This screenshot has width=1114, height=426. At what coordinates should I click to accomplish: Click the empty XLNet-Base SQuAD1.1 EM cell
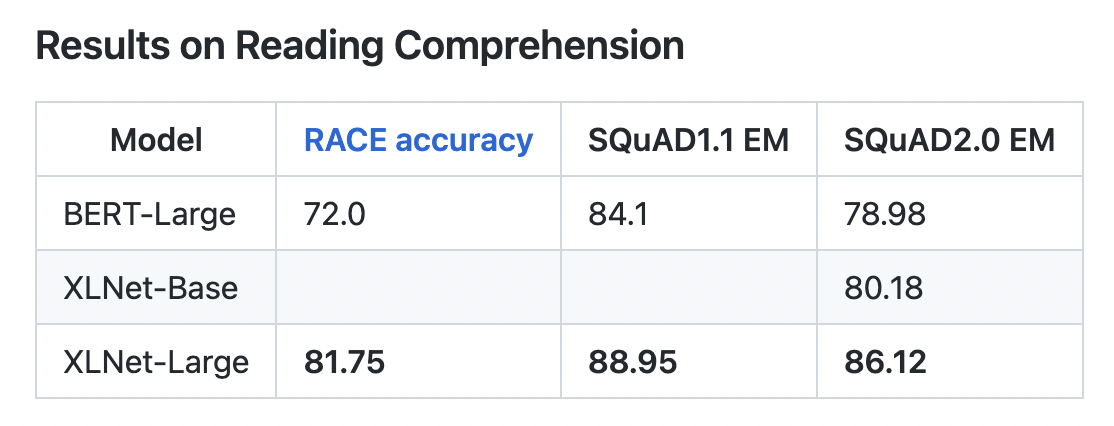click(688, 288)
